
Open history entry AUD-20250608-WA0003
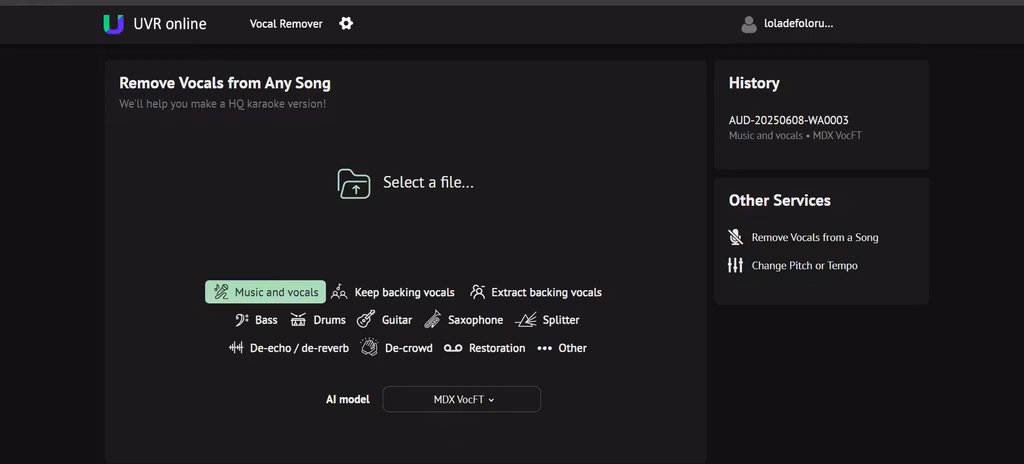point(789,120)
